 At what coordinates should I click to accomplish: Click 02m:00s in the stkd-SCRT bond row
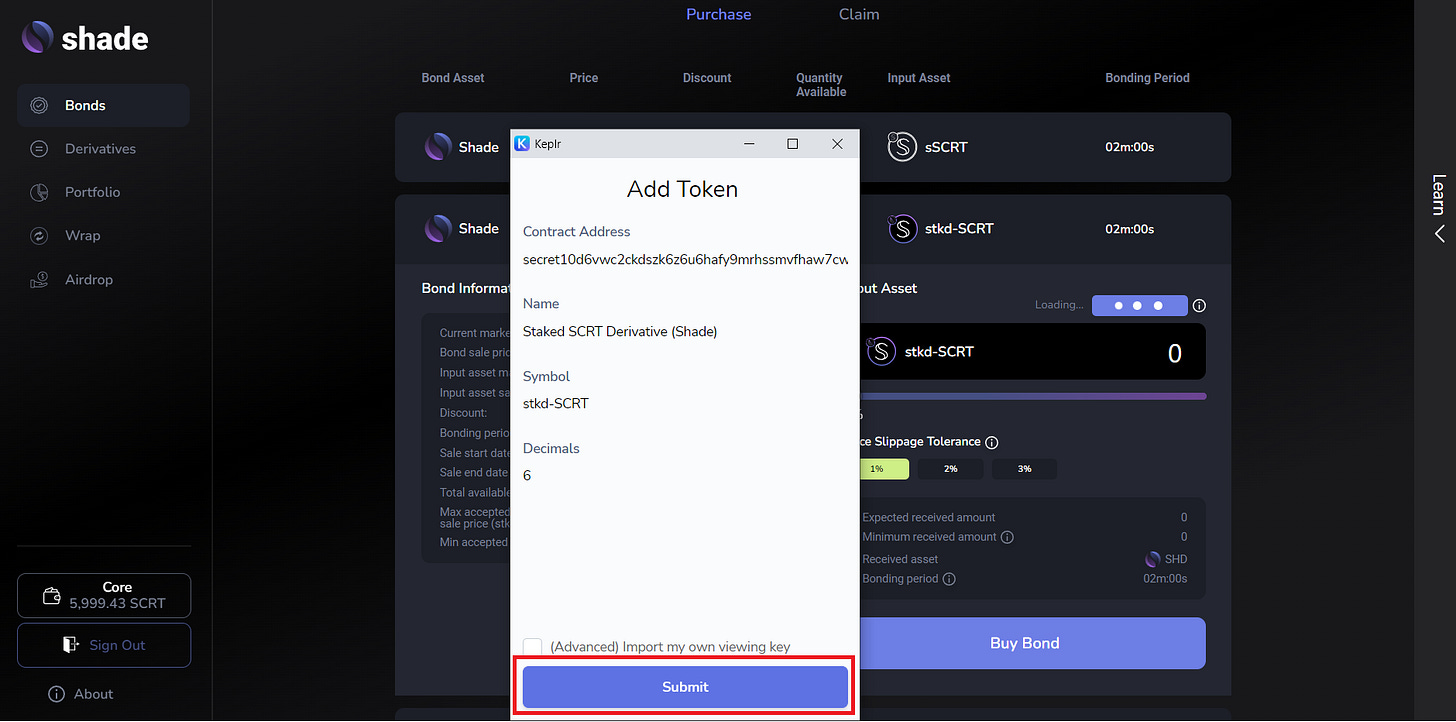(1130, 229)
